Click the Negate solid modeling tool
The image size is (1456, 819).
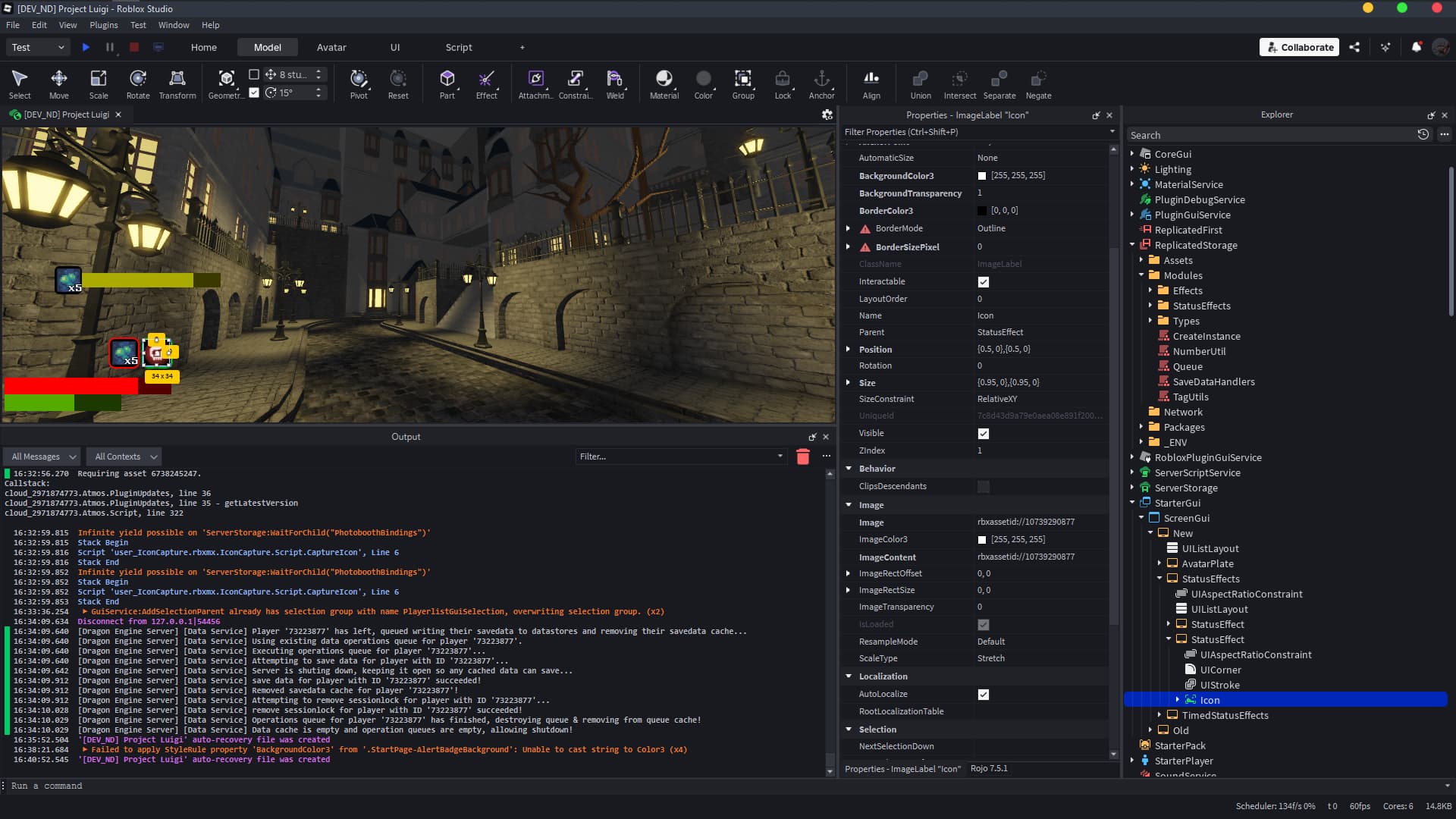pyautogui.click(x=1038, y=83)
